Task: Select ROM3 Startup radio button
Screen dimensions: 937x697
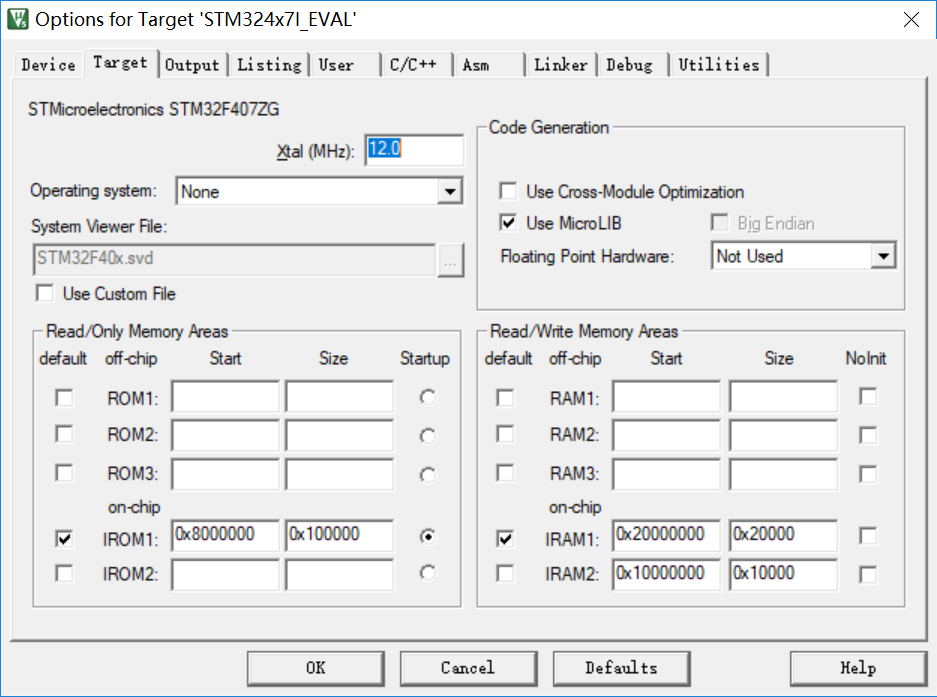Action: pos(427,475)
